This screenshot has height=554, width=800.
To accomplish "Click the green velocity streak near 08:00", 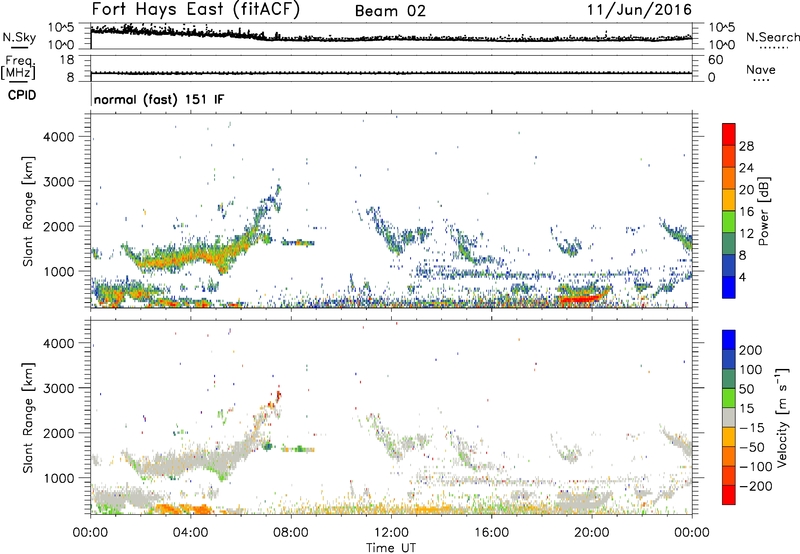I will (x=298, y=449).
